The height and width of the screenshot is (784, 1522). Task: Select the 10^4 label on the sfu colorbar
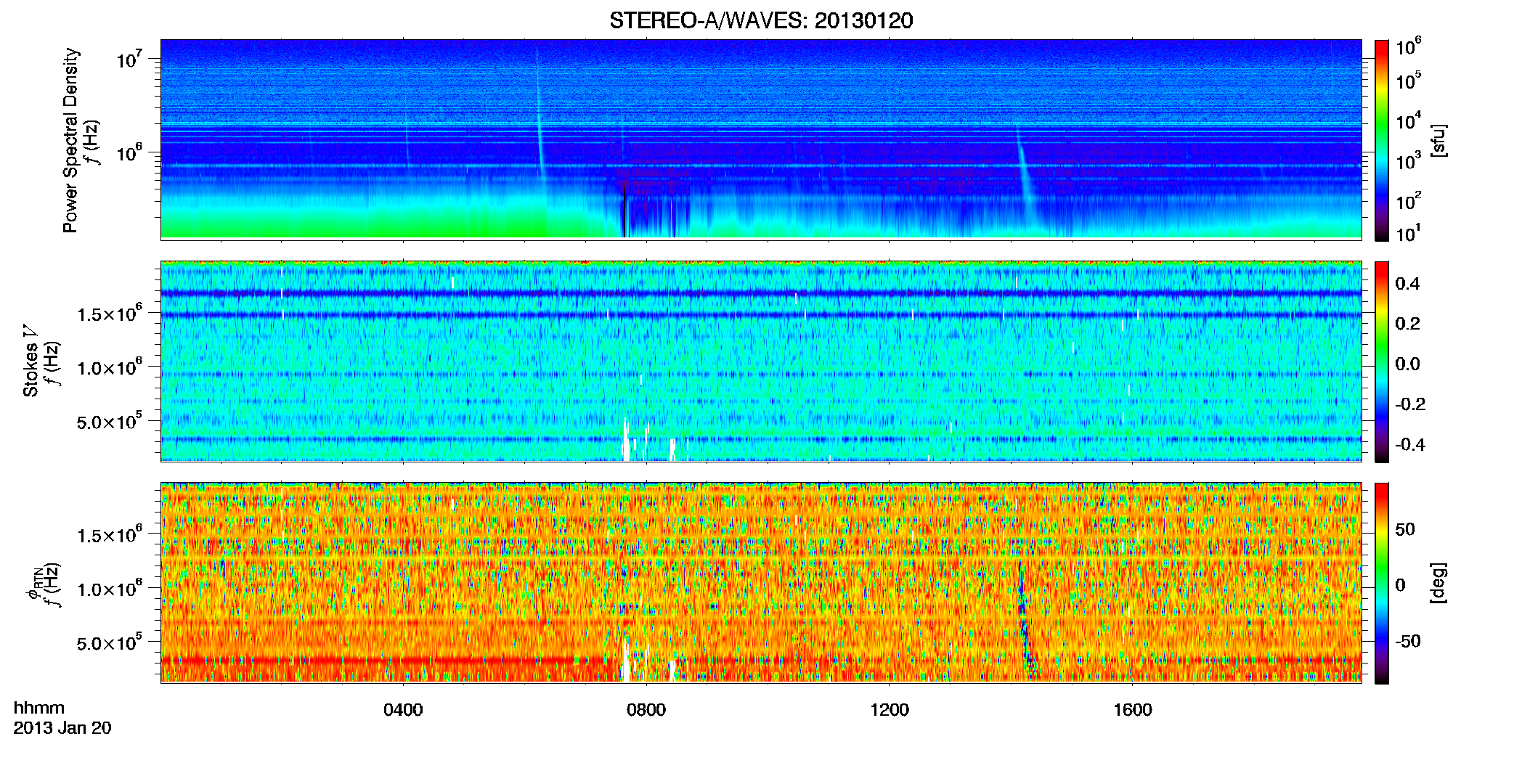1409,121
